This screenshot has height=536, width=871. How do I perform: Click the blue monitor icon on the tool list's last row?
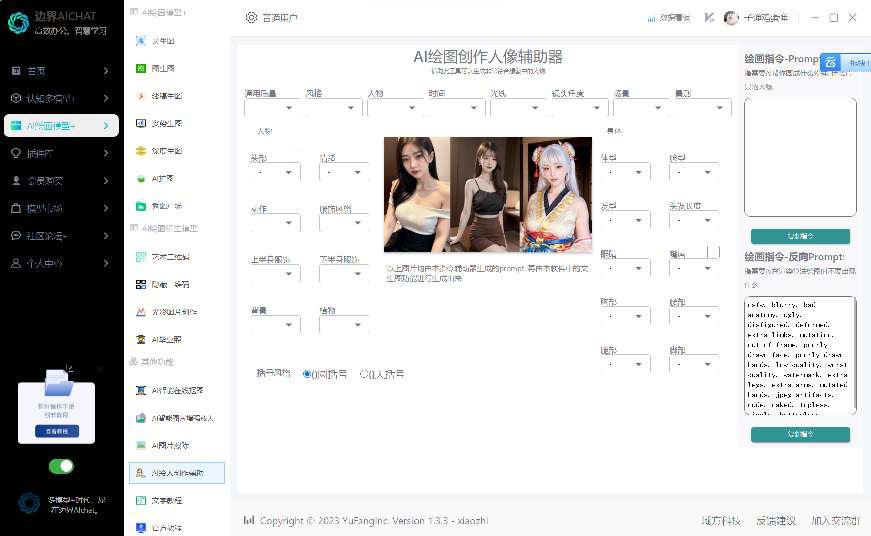(141, 527)
